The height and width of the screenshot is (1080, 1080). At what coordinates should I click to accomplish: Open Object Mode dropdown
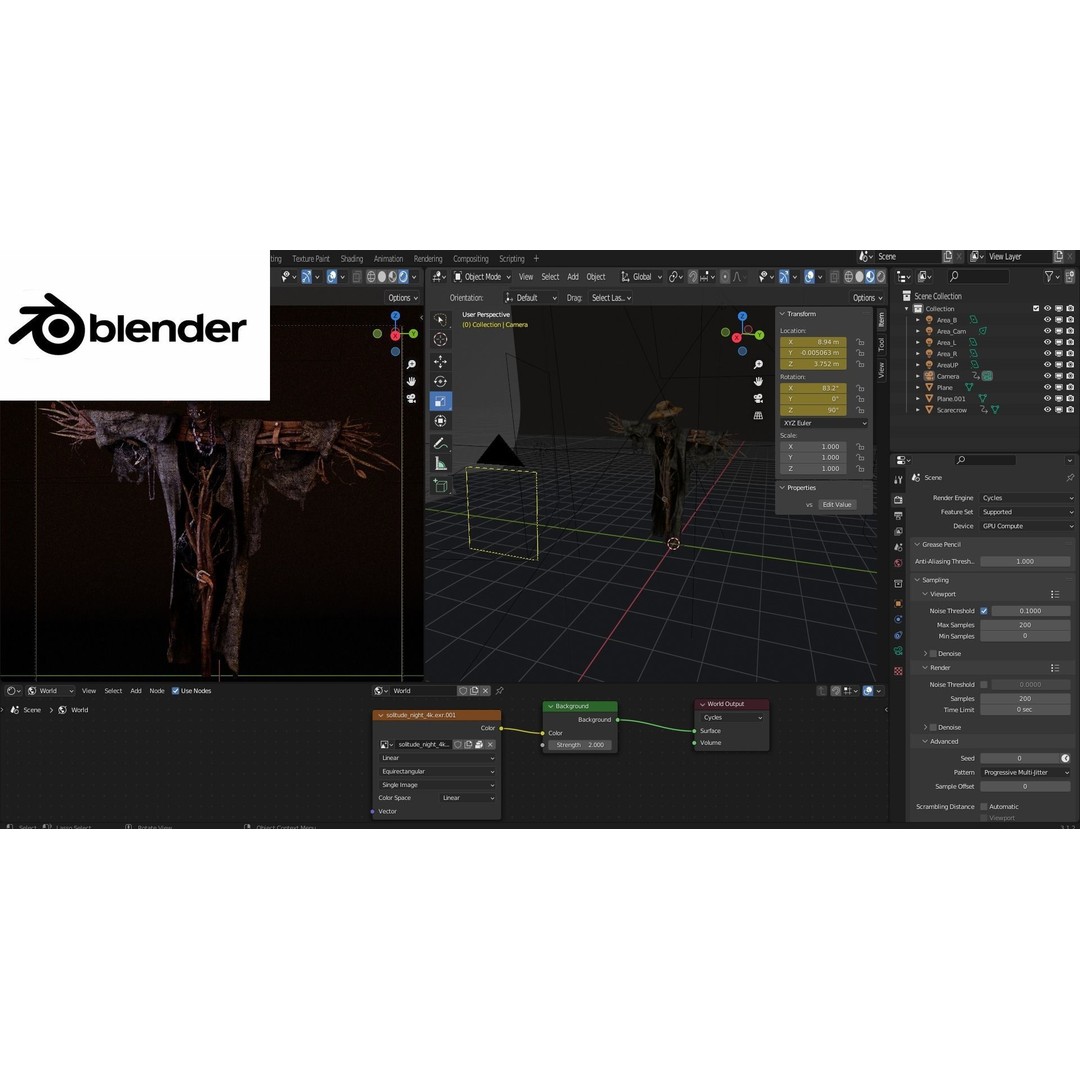coord(482,277)
